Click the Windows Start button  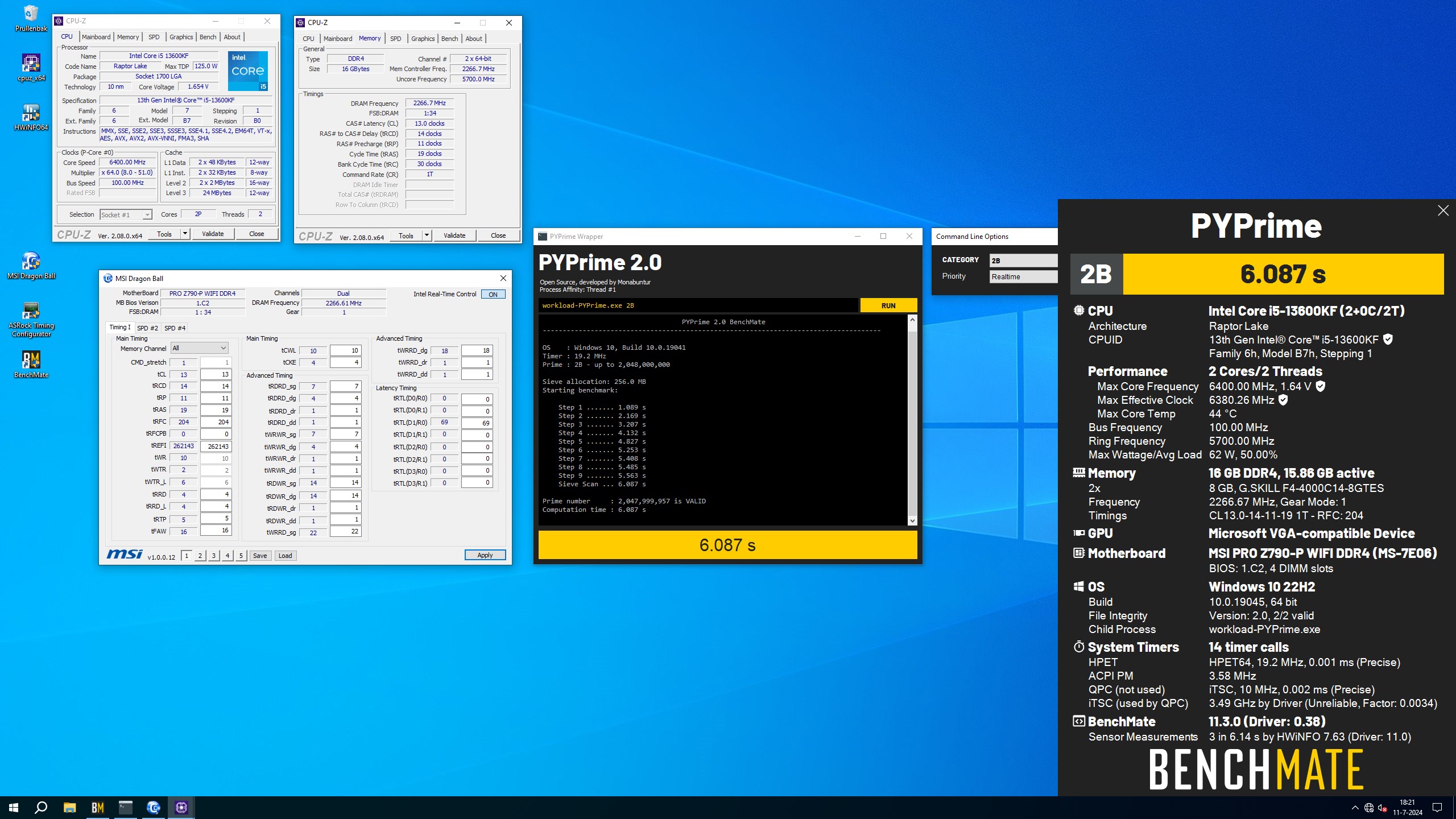click(14, 807)
